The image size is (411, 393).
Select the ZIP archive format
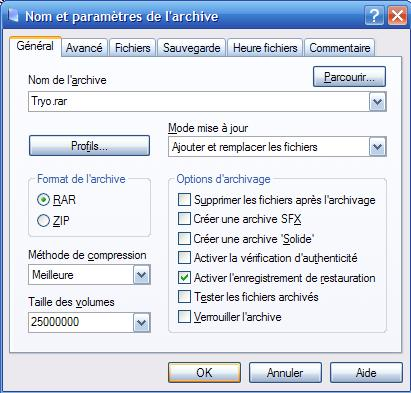tap(43, 221)
